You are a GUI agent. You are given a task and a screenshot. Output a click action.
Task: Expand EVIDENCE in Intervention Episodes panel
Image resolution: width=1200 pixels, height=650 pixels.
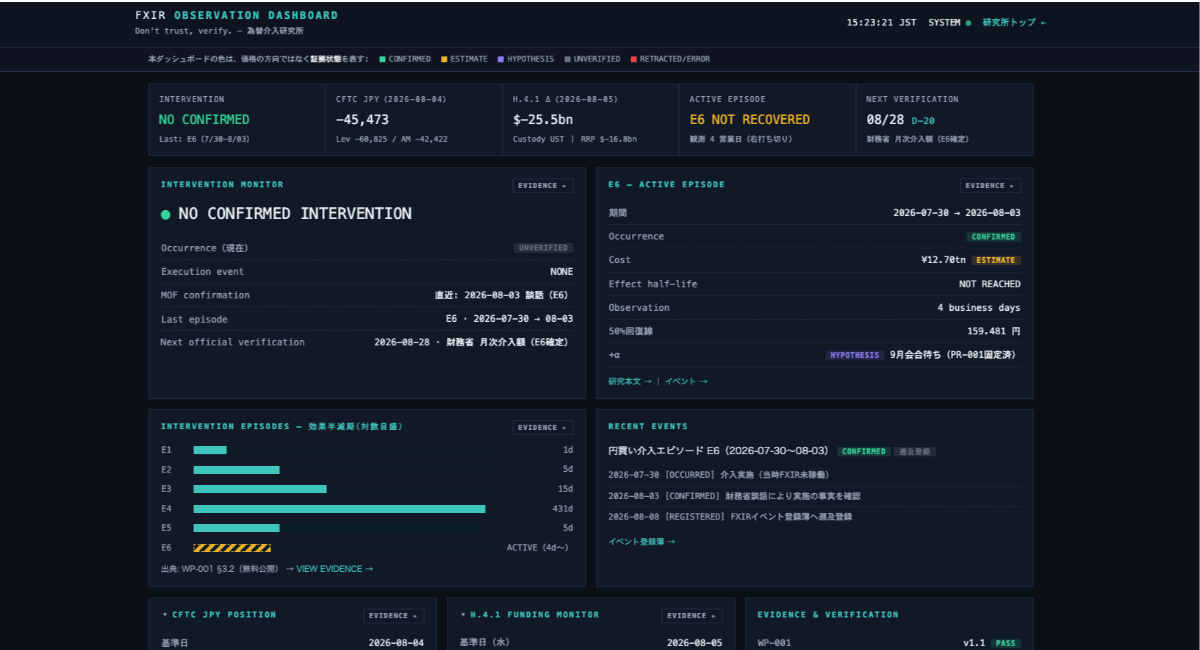click(543, 427)
